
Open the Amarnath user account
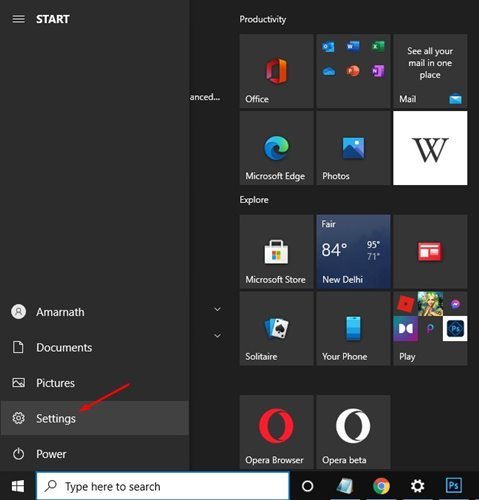(x=95, y=312)
